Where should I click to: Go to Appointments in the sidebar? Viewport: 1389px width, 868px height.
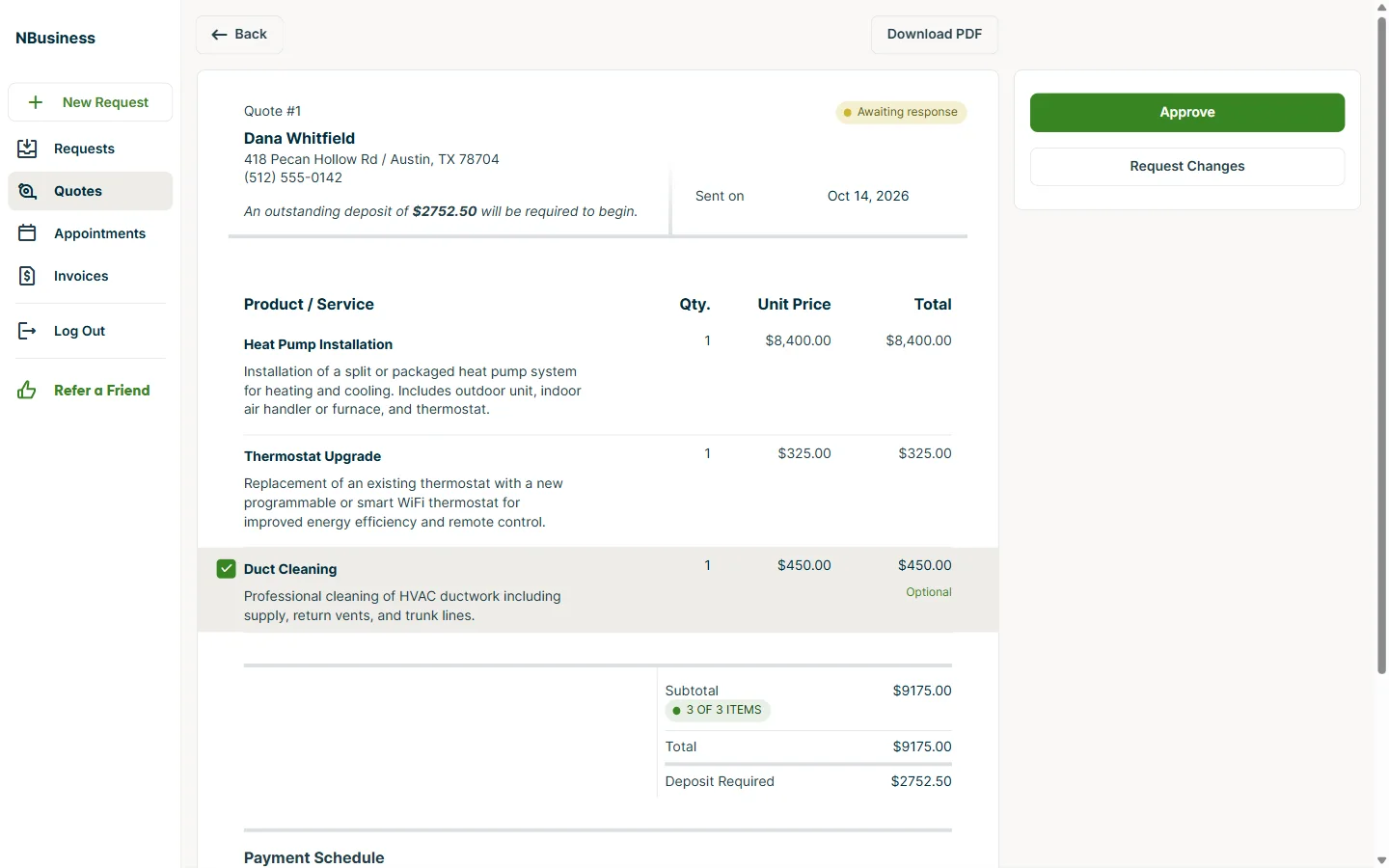[90, 233]
